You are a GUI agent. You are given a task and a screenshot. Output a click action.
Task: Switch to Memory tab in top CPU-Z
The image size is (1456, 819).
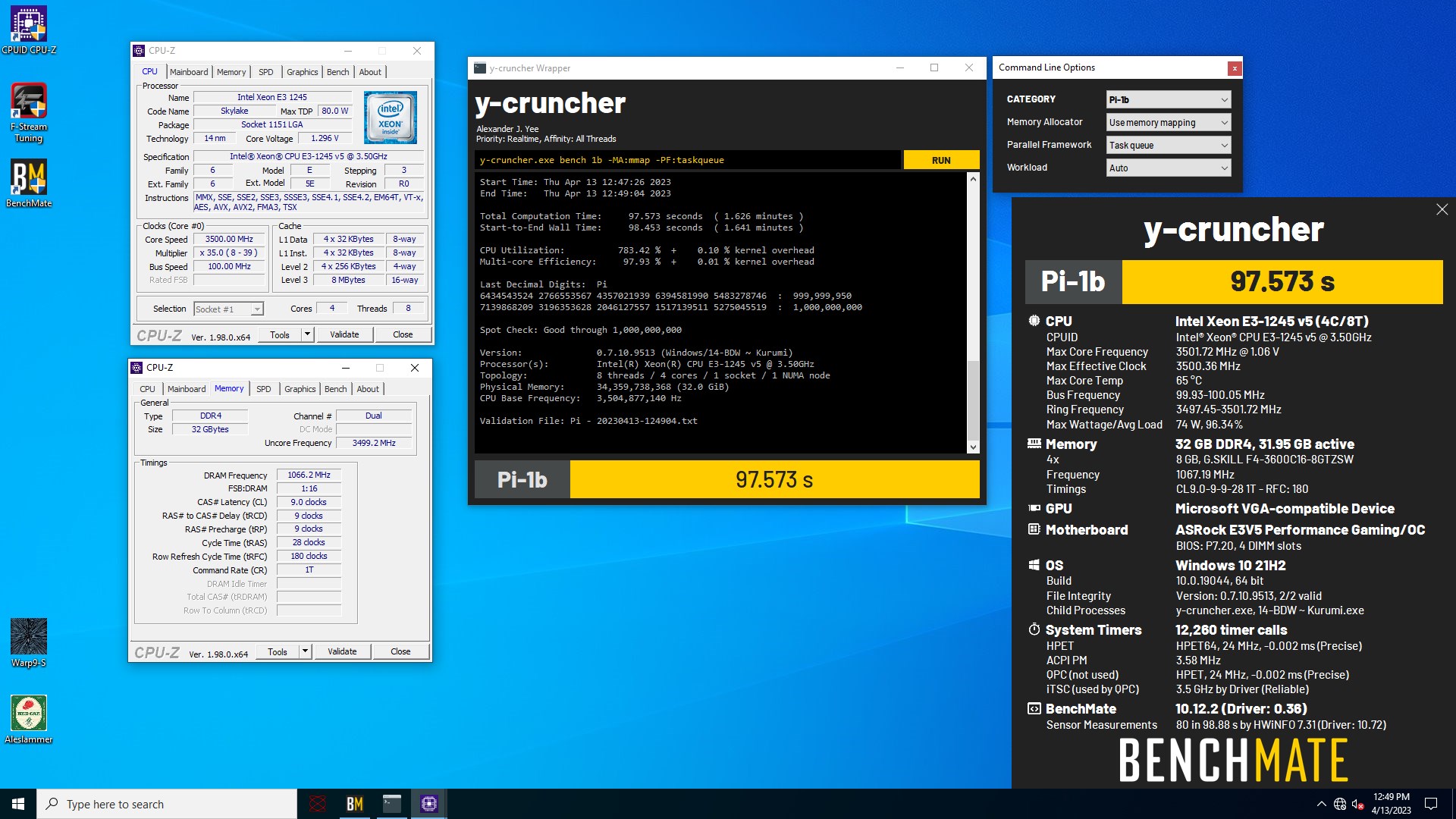[231, 72]
